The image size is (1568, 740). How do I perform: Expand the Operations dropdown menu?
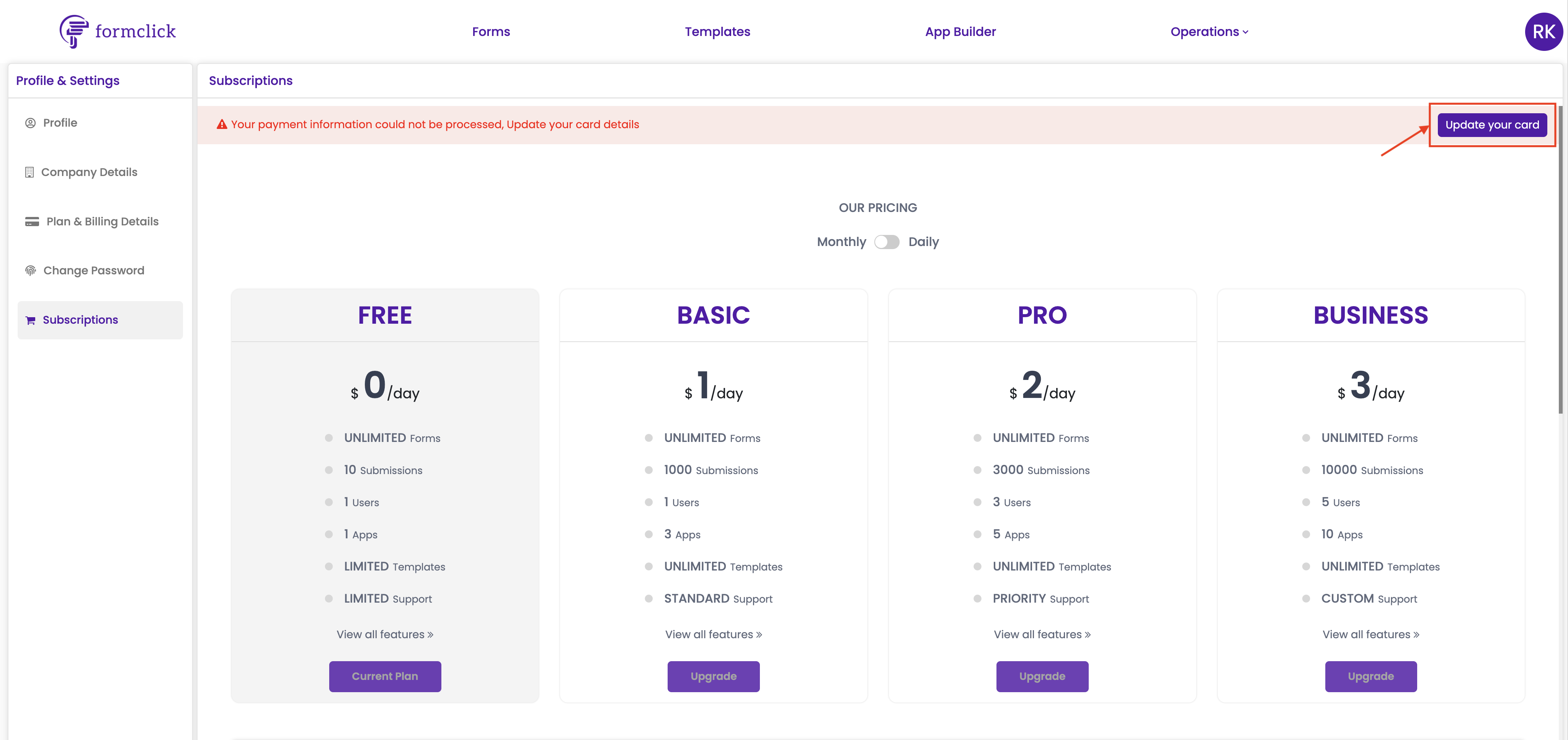click(1209, 32)
